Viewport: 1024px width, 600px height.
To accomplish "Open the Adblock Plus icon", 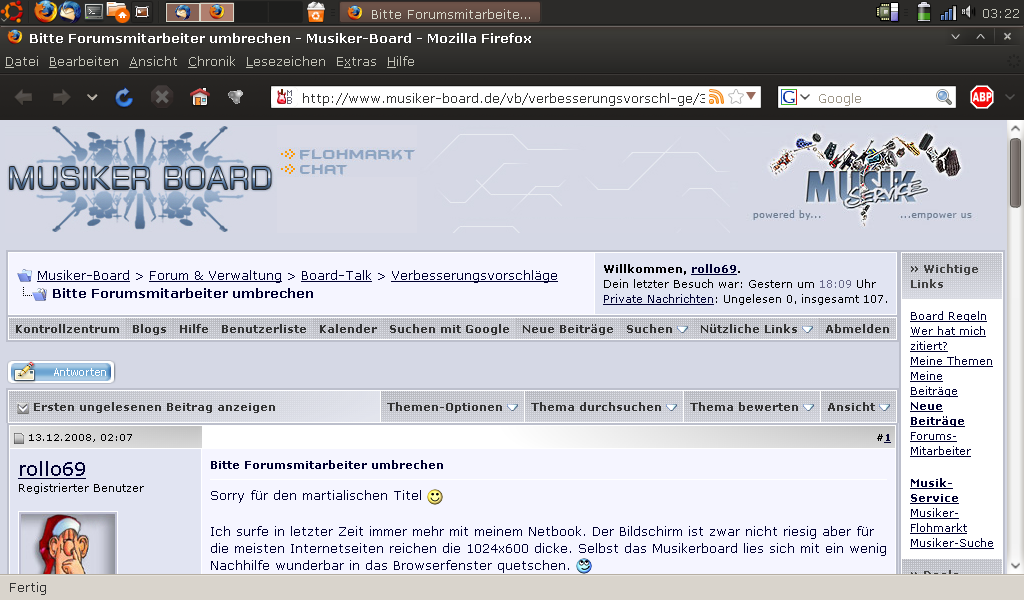I will click(x=982, y=97).
